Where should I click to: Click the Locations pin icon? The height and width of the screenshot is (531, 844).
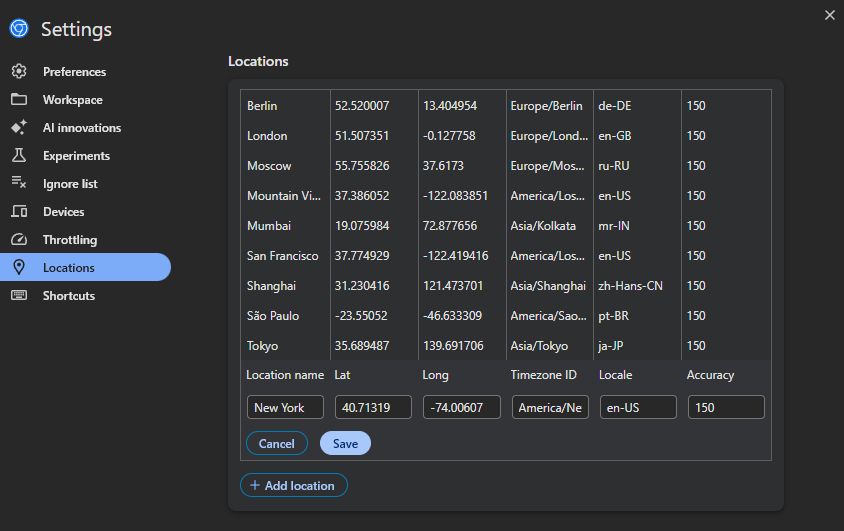click(x=19, y=267)
